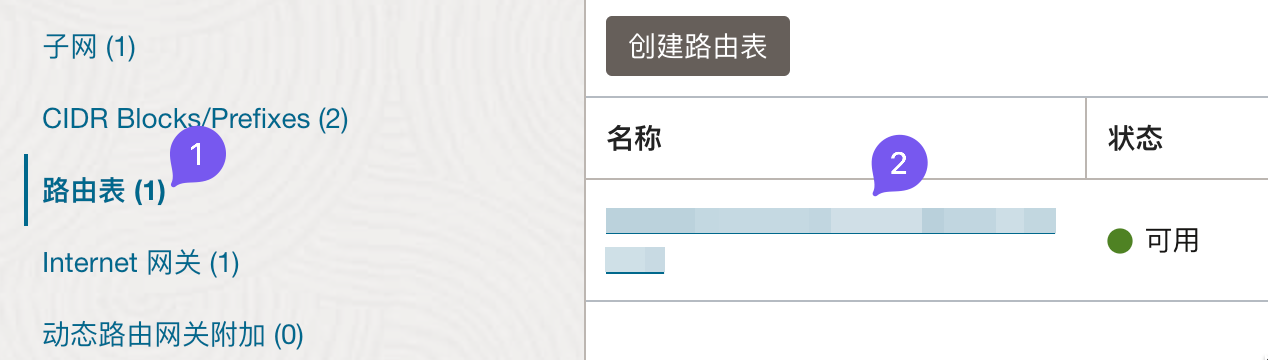This screenshot has height=360, width=1268.
Task: Open the blurred route table name link
Action: (x=830, y=221)
